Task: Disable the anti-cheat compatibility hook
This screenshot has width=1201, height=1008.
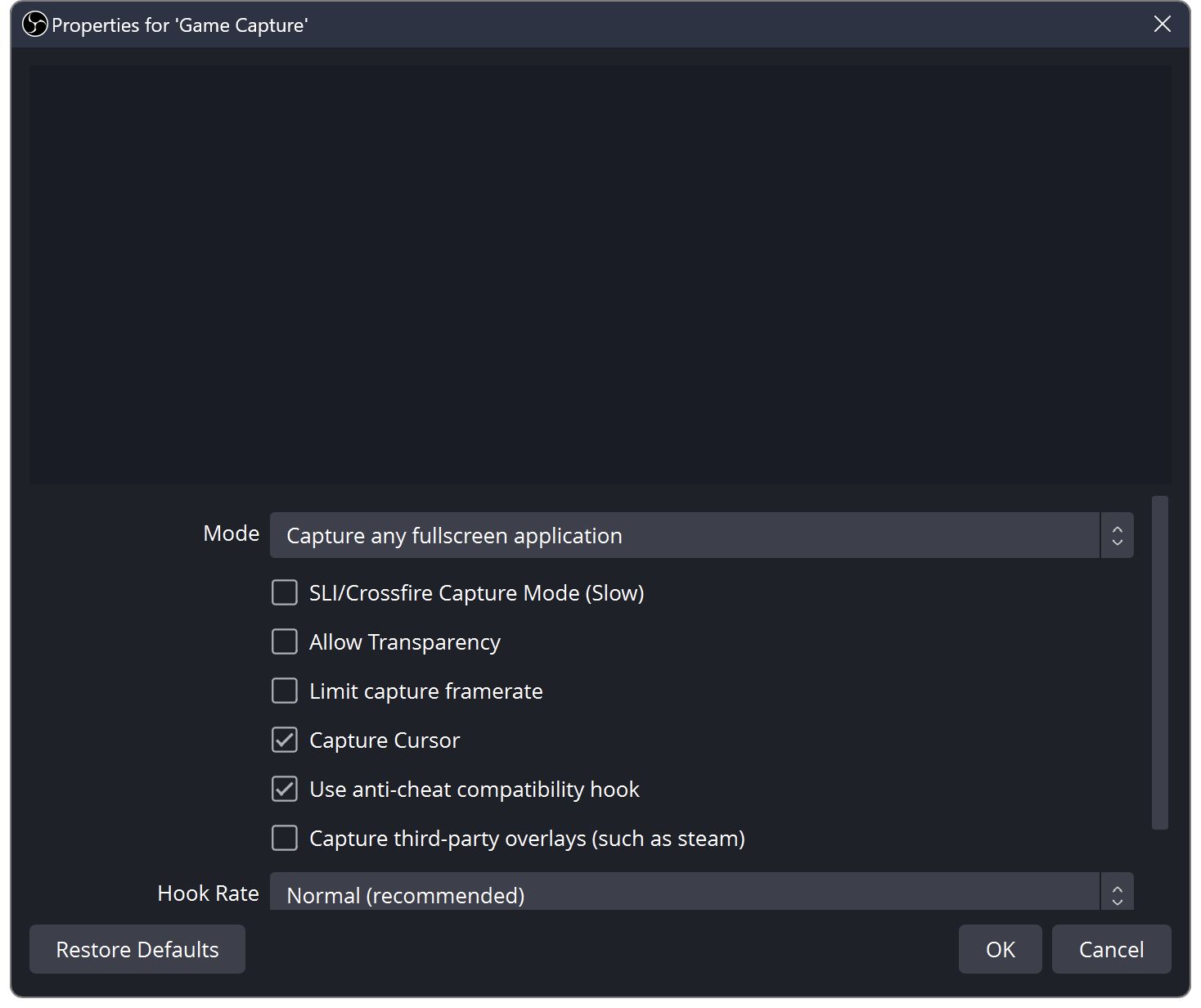Action: (x=284, y=789)
